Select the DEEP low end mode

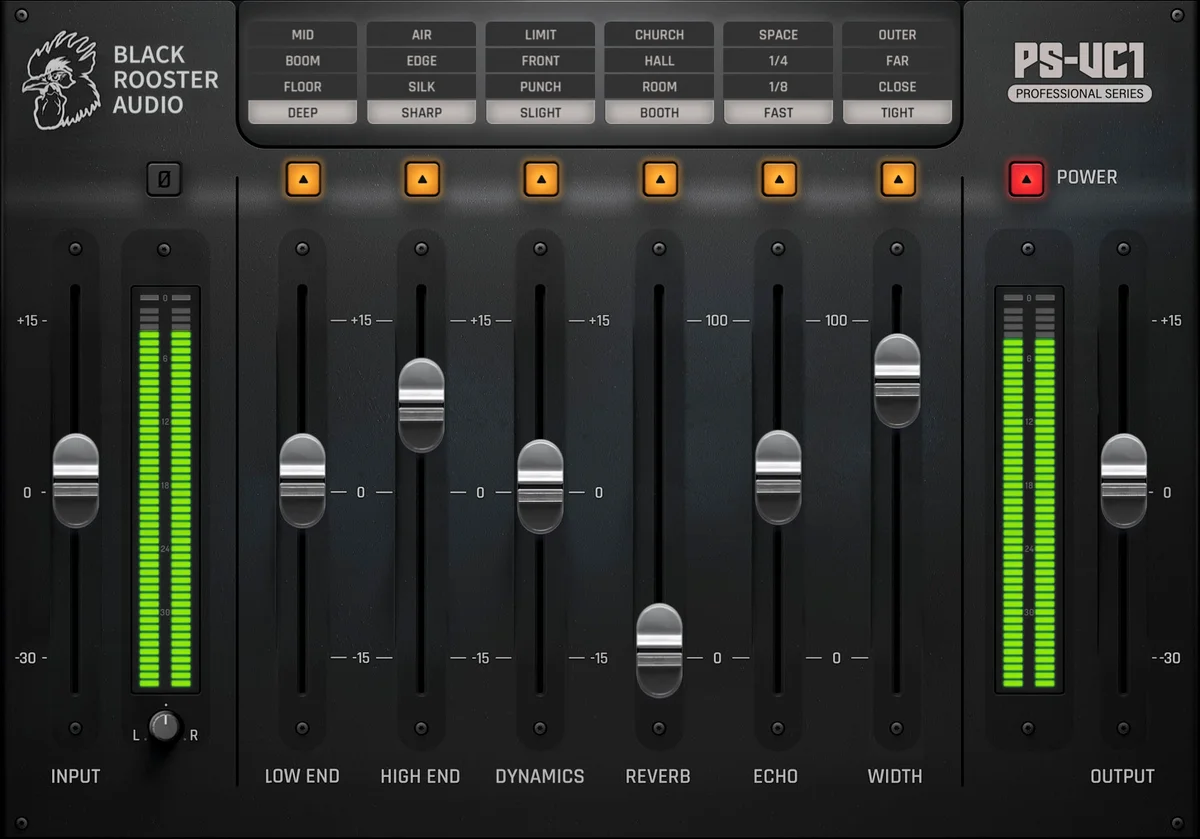click(x=302, y=112)
